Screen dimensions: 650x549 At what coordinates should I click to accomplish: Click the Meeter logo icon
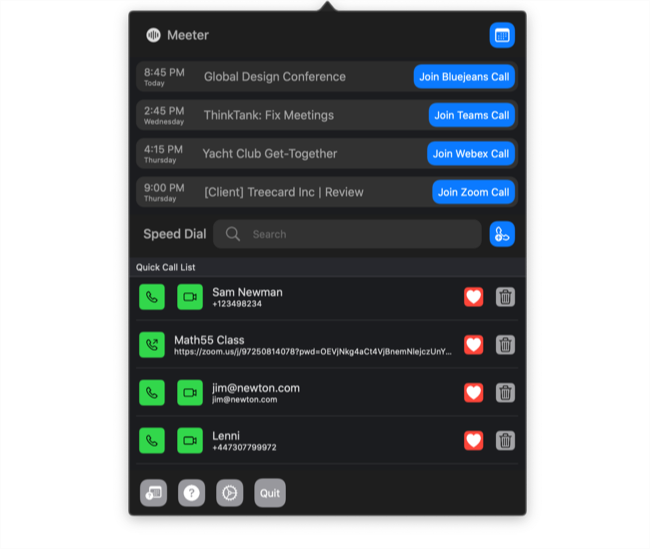click(x=153, y=35)
